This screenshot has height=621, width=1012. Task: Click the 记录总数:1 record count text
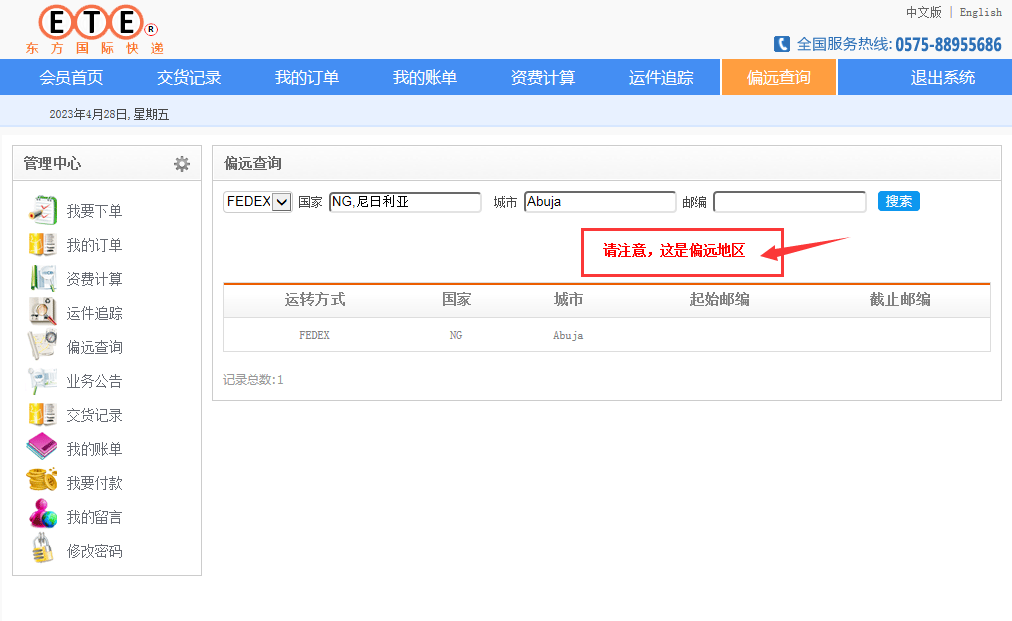point(253,380)
